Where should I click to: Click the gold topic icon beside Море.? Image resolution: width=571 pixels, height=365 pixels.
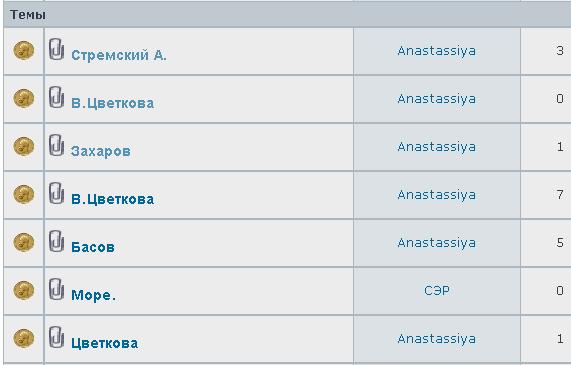[x=24, y=290]
